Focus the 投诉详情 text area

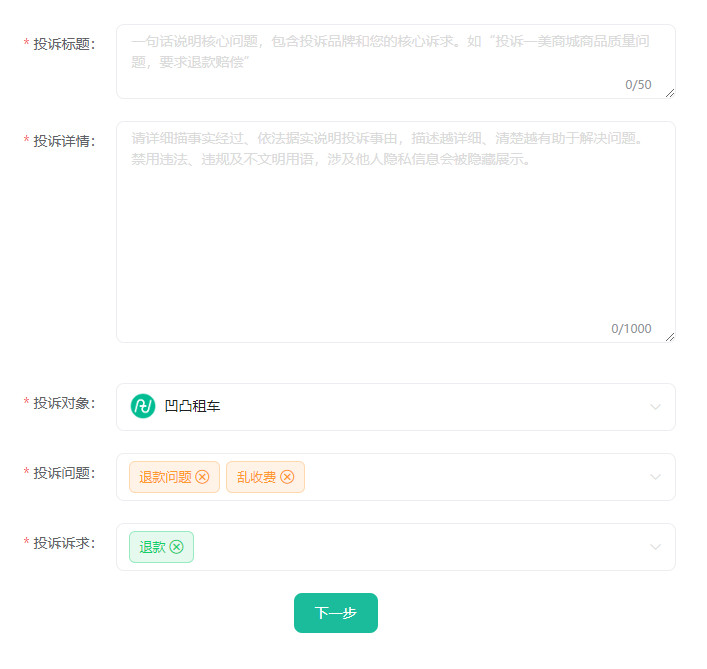396,232
